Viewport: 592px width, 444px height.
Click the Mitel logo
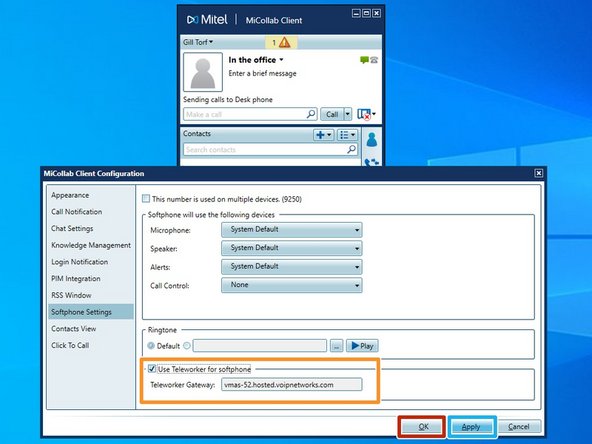[x=207, y=20]
